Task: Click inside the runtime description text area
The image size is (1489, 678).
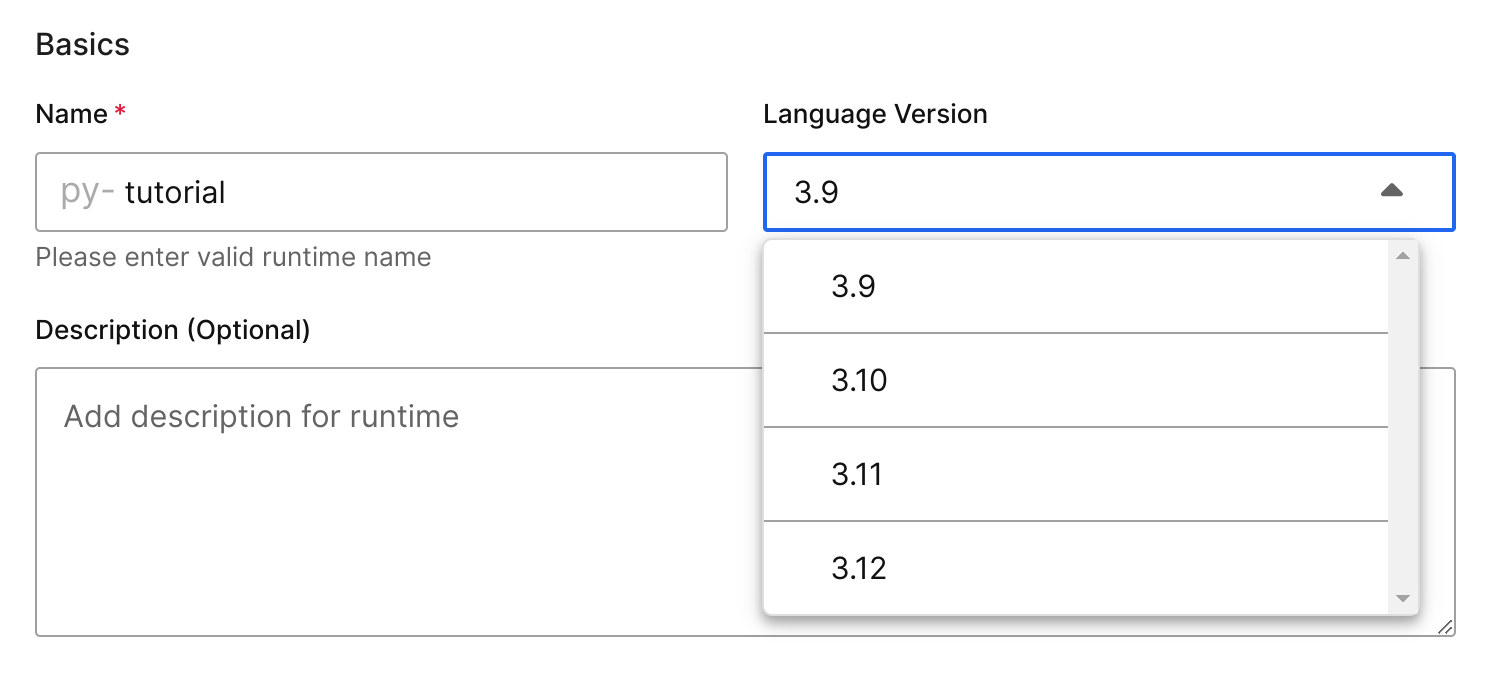Action: (x=400, y=520)
